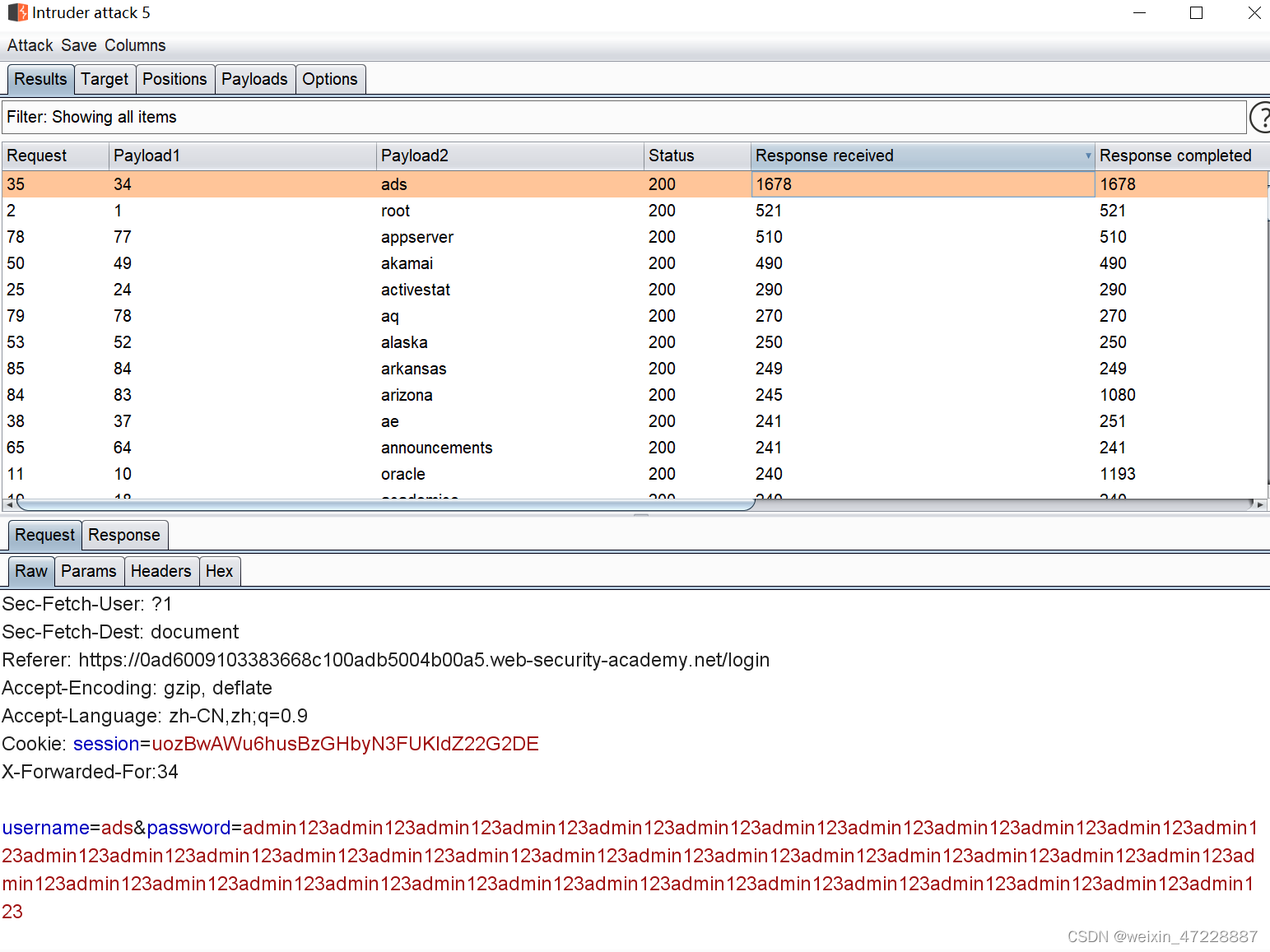Select the result row with payload root
1270x952 pixels.
635,211
